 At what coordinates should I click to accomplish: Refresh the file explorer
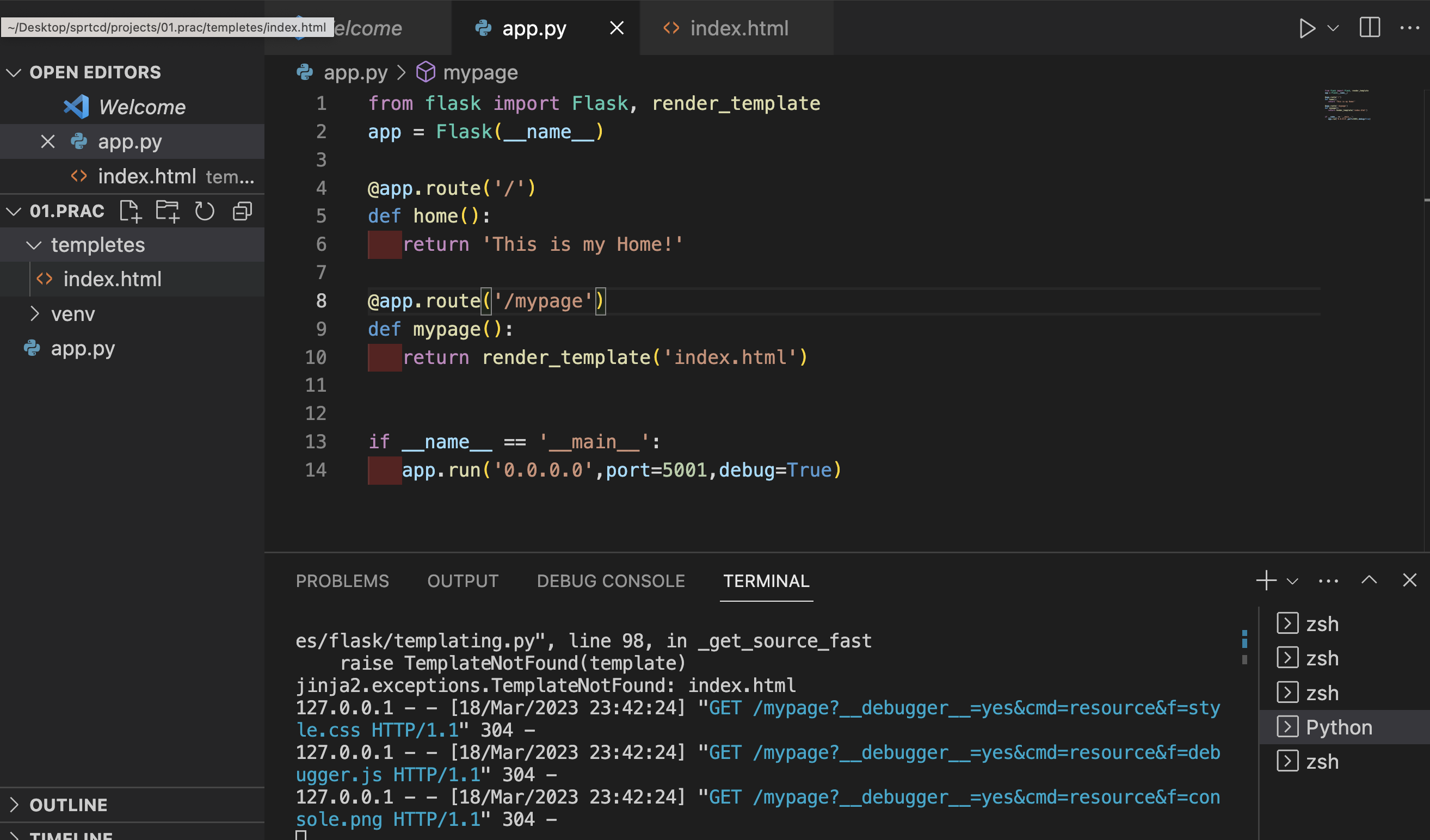tap(205, 211)
